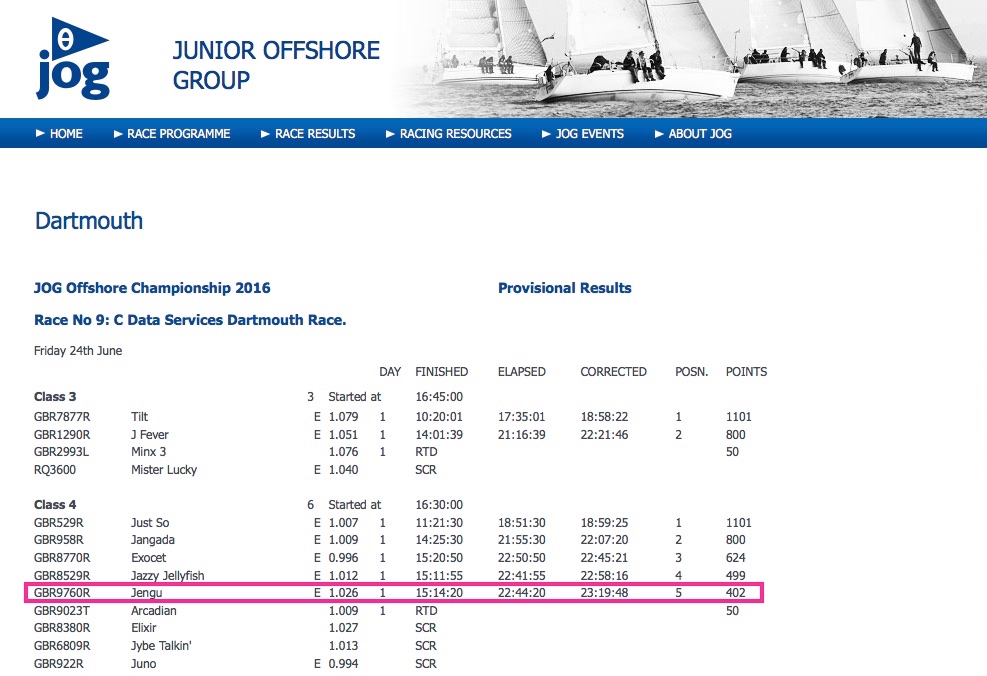Select boat name Arcadian
The width and height of the screenshot is (987, 676).
click(154, 611)
